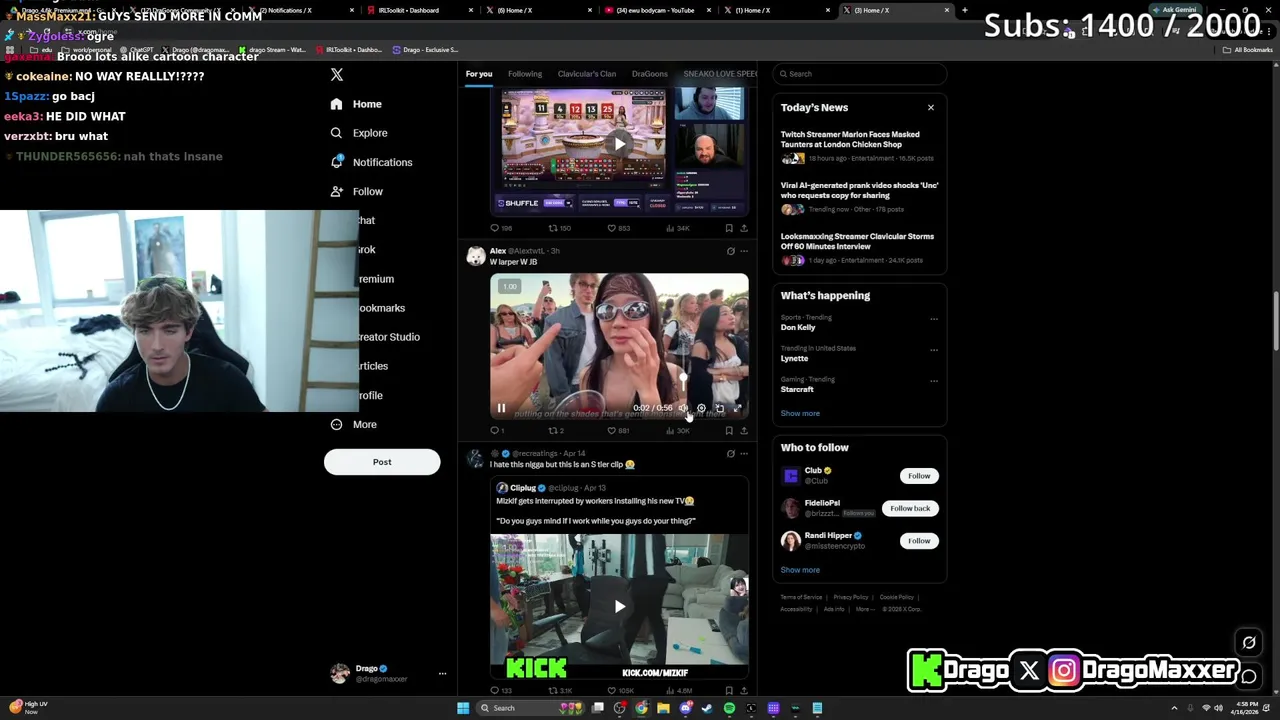Screen dimensions: 1280x720
Task: Click the Post button
Action: pos(382,462)
